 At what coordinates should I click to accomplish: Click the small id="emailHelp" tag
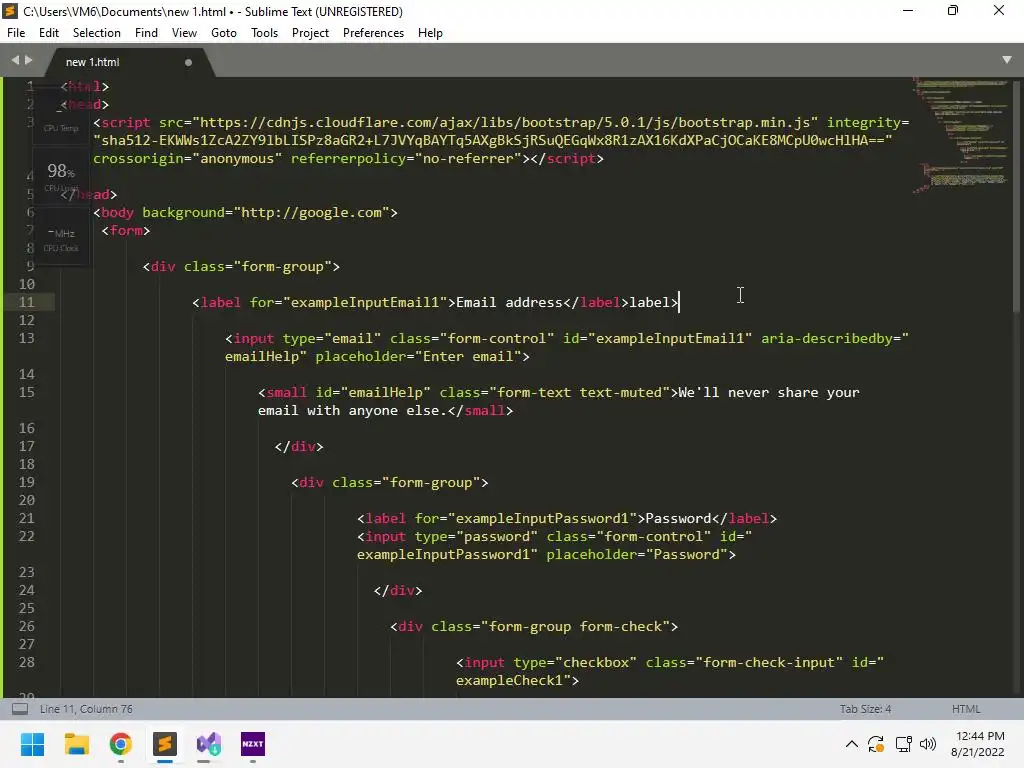click(x=344, y=392)
